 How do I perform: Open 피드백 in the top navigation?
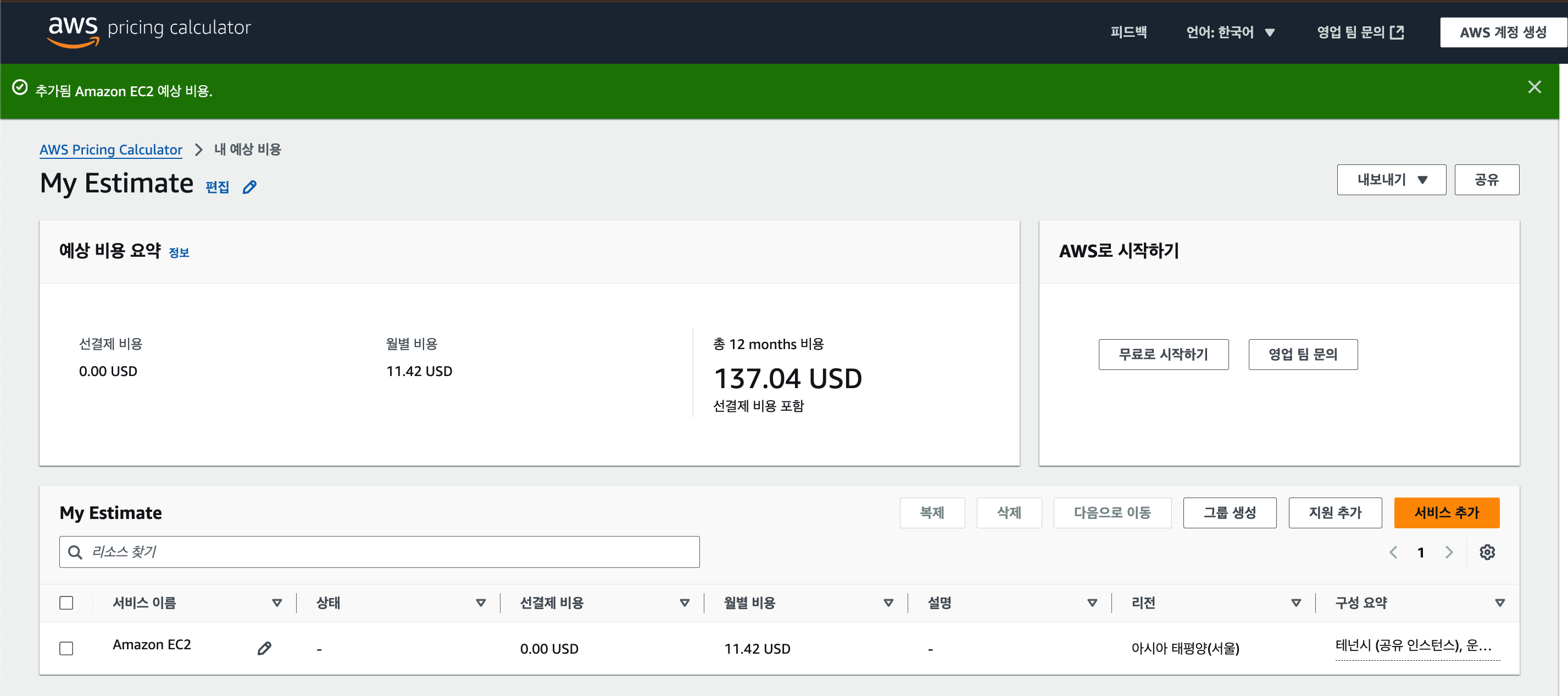point(1128,32)
